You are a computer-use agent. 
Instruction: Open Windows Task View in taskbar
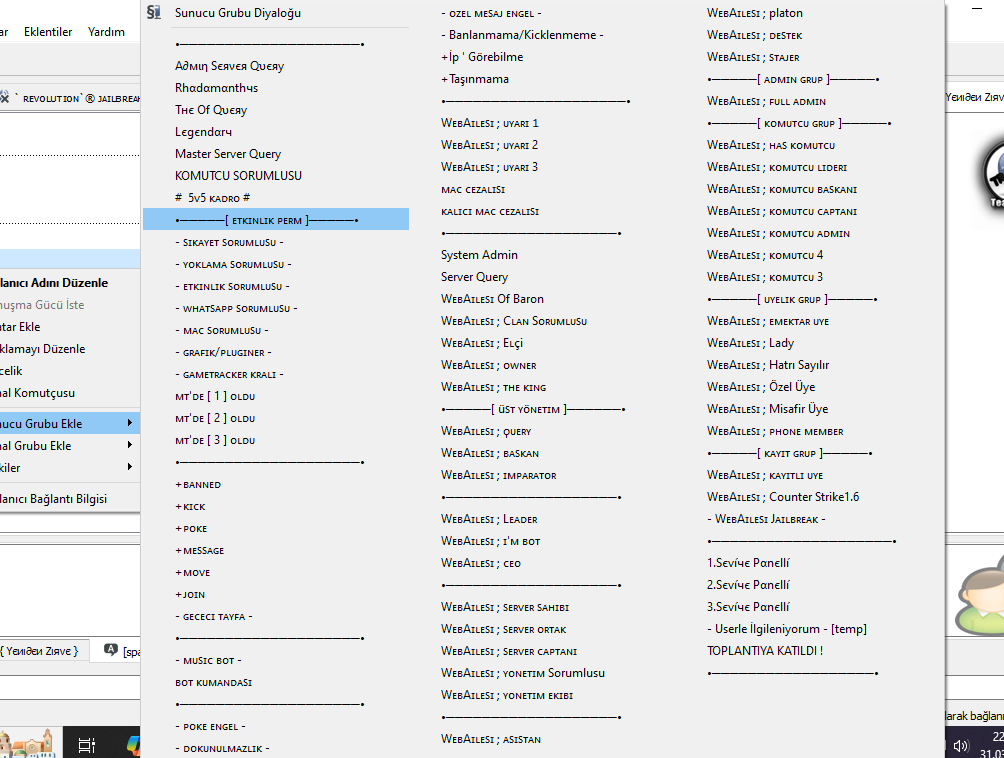(x=86, y=745)
